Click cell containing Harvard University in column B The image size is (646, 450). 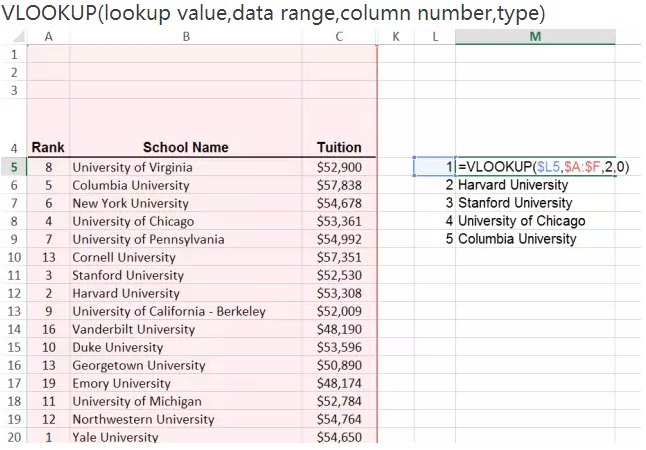(126, 293)
